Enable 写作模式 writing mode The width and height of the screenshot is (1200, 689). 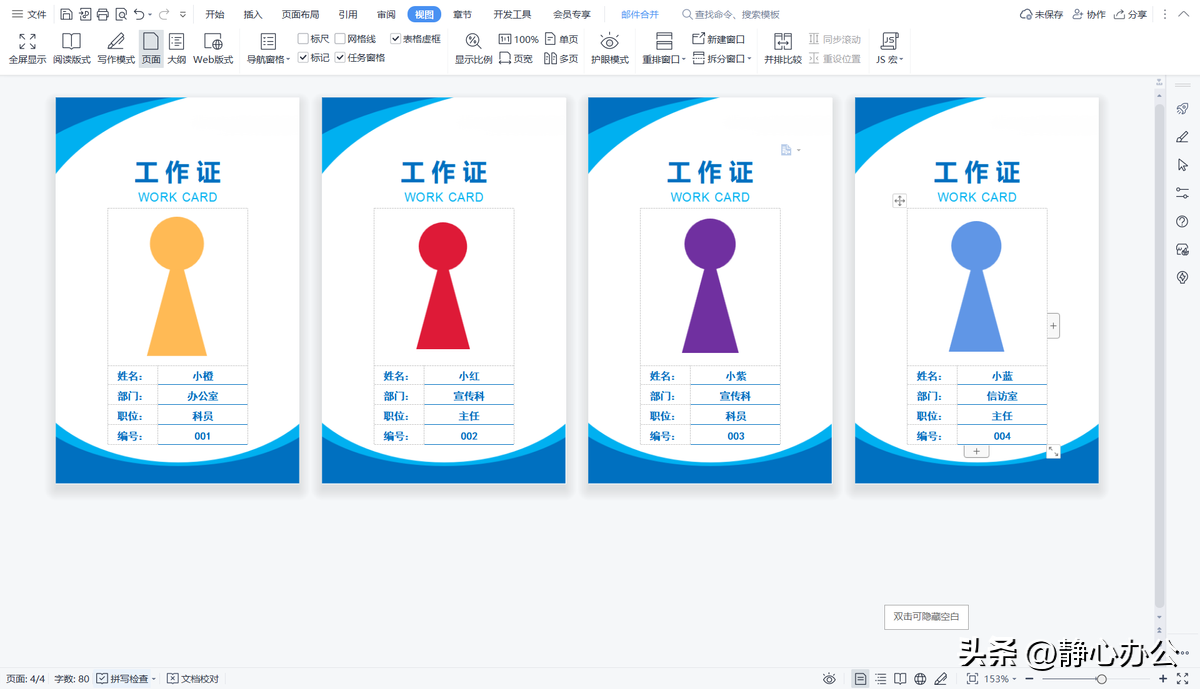tap(116, 49)
